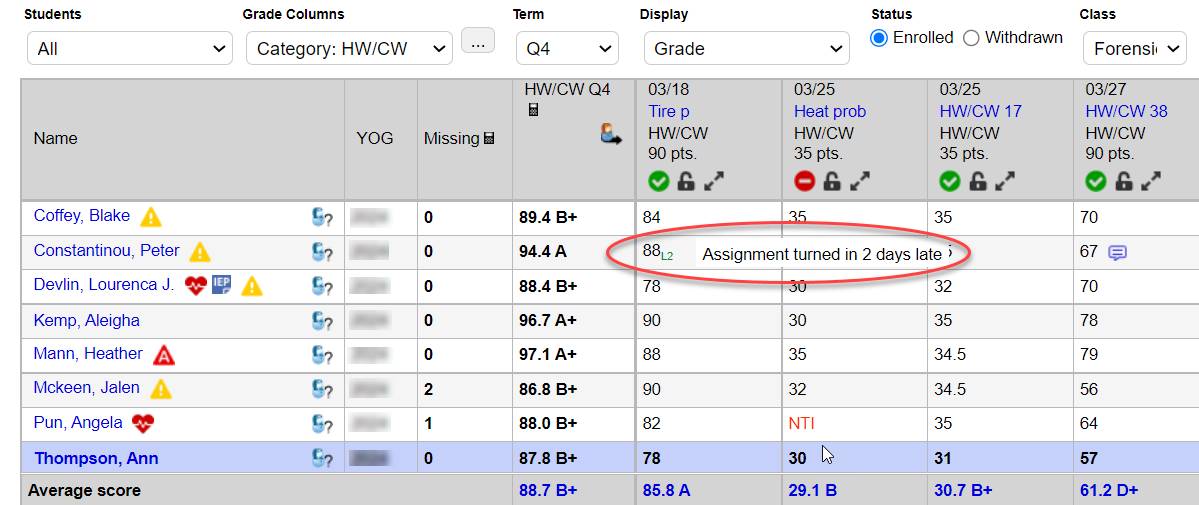Click the red heart medical icon for Pun, Angela

point(143,423)
